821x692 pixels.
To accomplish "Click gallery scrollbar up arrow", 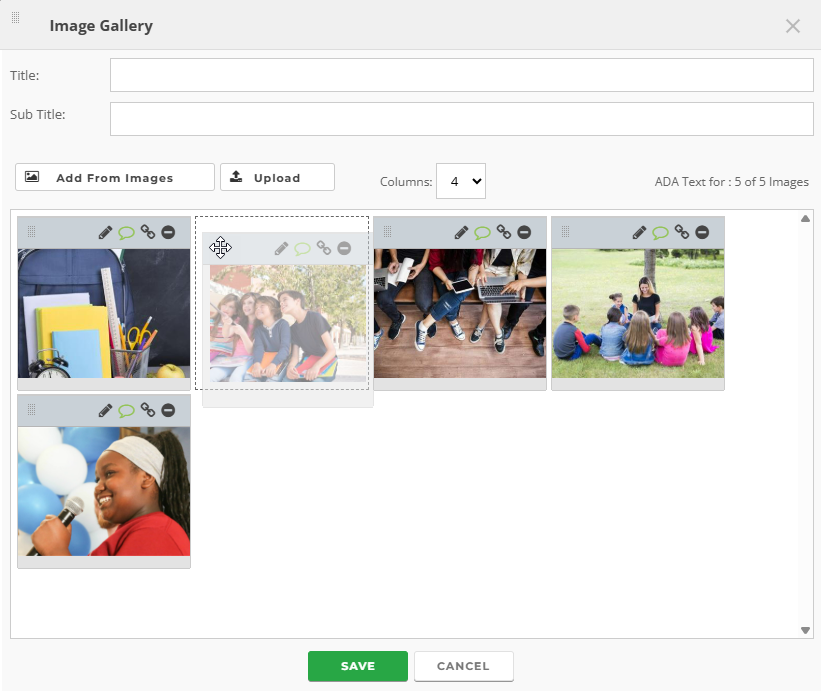I will [x=805, y=218].
